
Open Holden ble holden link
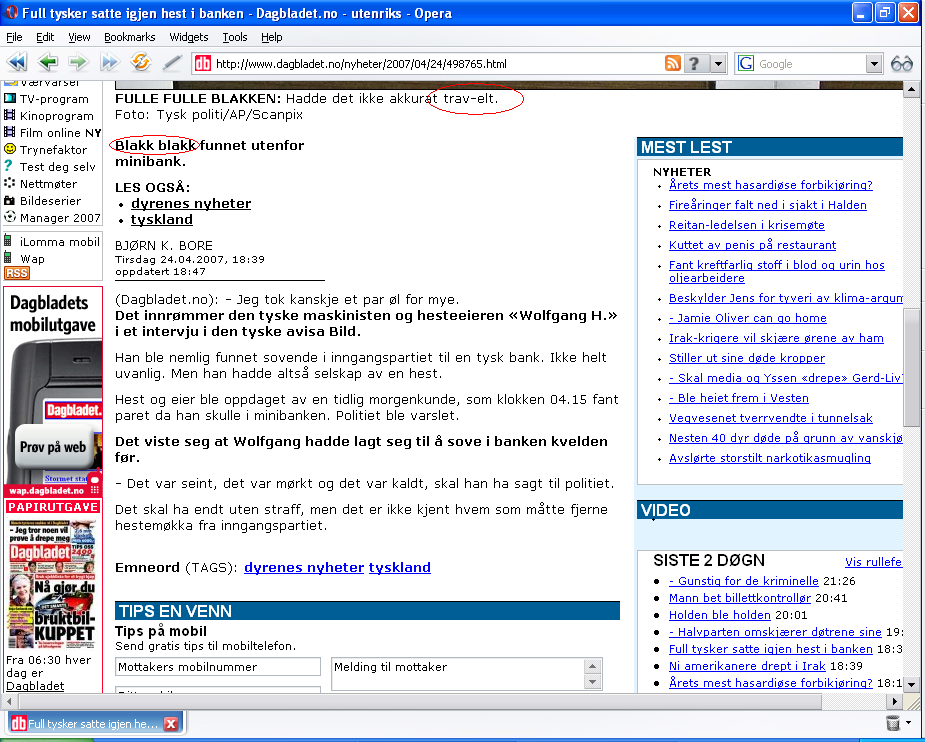[720, 615]
